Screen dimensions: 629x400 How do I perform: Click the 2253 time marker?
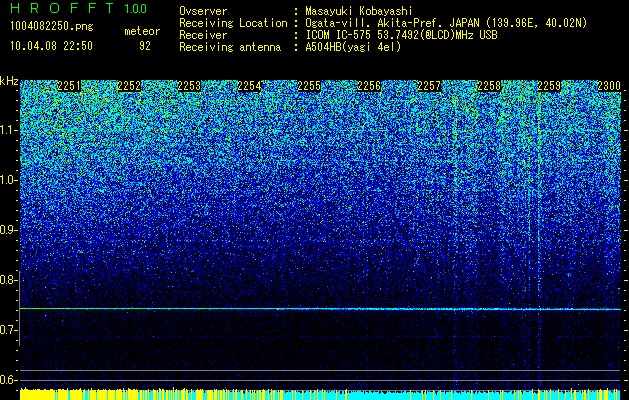(x=189, y=86)
